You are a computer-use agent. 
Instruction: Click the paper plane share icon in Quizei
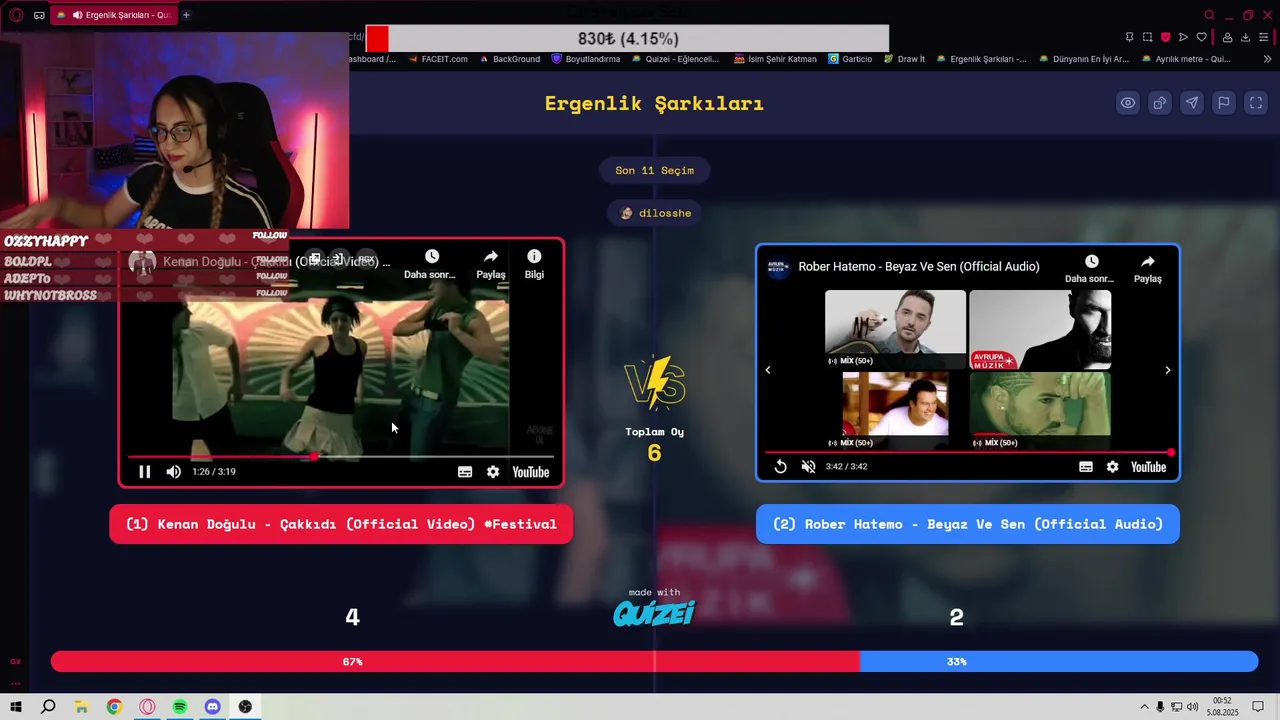click(x=1192, y=103)
